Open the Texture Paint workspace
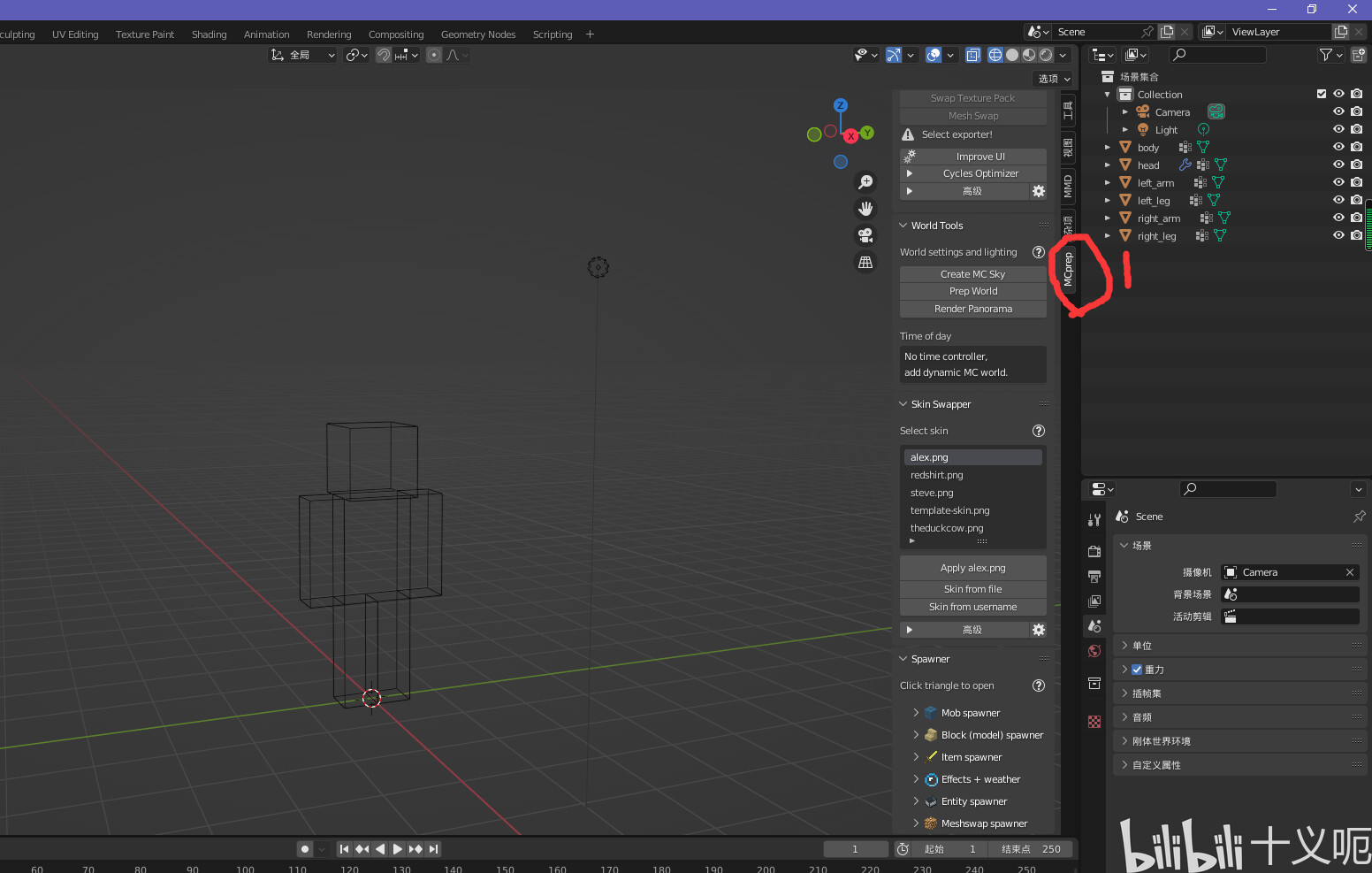This screenshot has width=1372, height=873. (145, 34)
